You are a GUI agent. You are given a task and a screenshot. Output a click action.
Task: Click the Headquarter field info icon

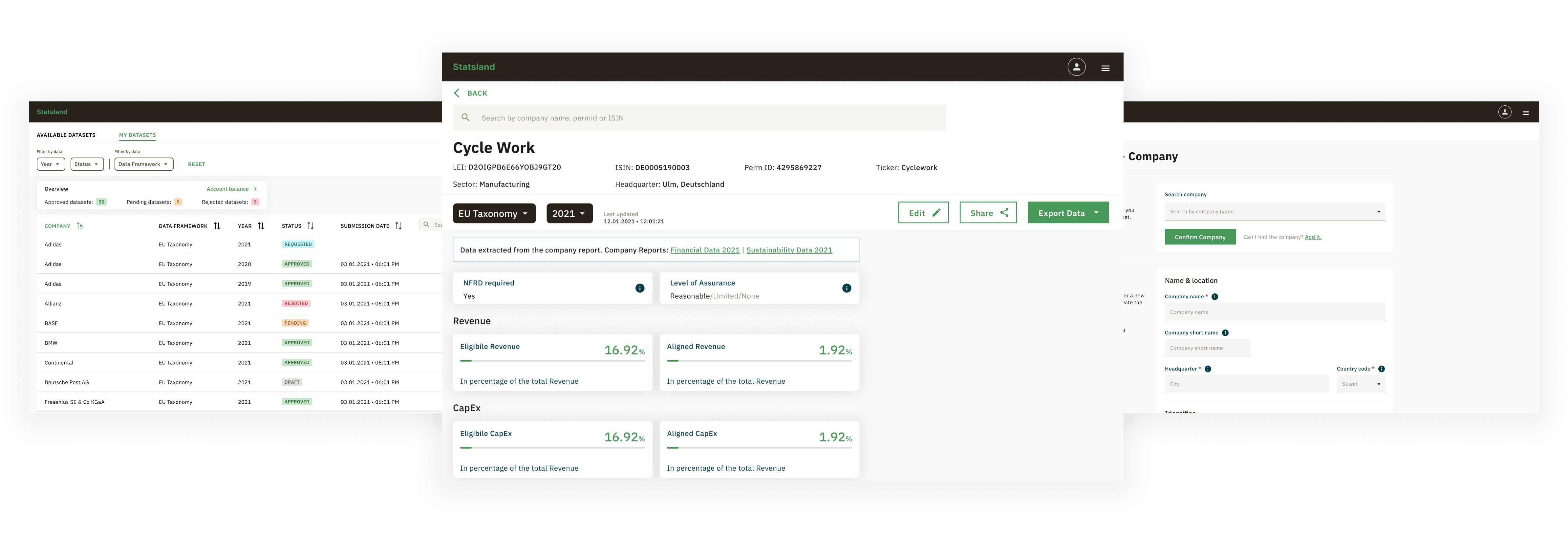tap(1208, 369)
